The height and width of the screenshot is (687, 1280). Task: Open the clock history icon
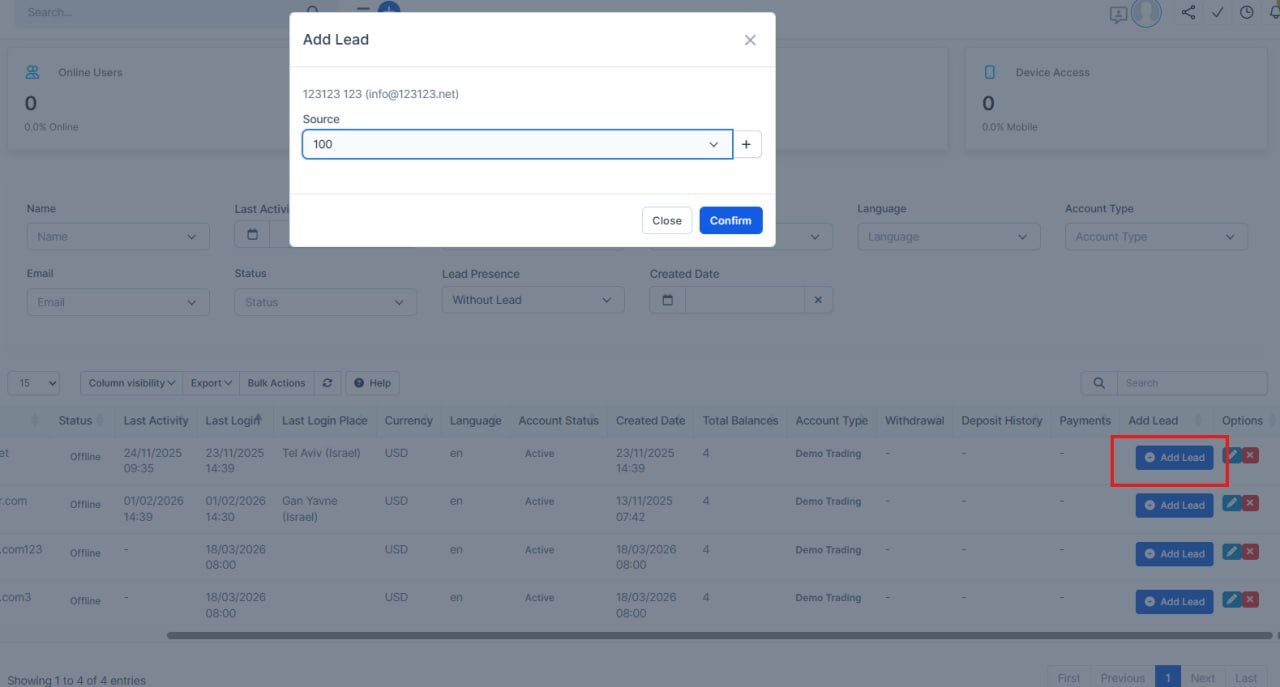tap(1246, 13)
